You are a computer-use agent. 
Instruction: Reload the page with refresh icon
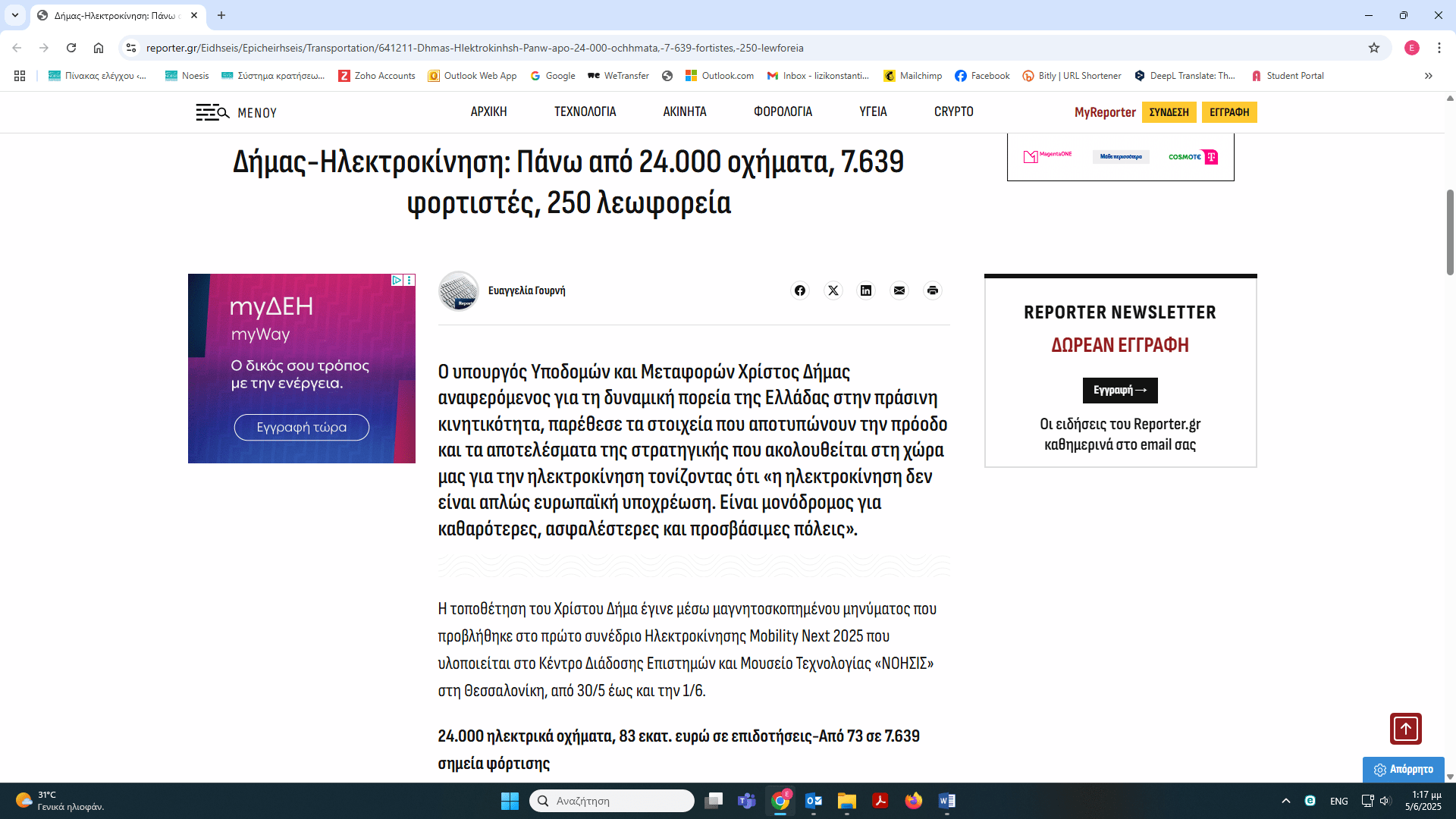point(71,48)
